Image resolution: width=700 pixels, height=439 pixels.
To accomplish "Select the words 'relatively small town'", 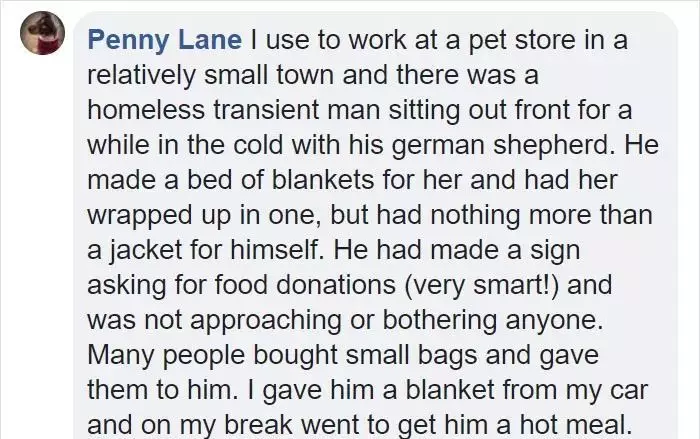I will point(210,75).
